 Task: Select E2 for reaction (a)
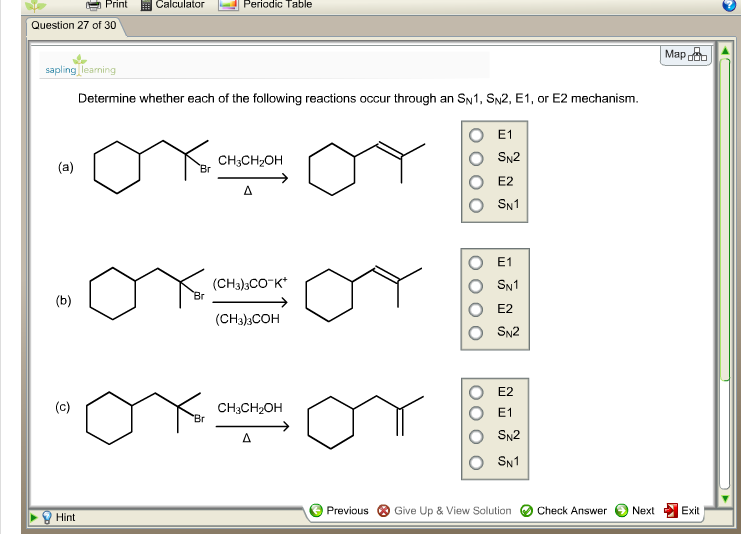click(476, 181)
